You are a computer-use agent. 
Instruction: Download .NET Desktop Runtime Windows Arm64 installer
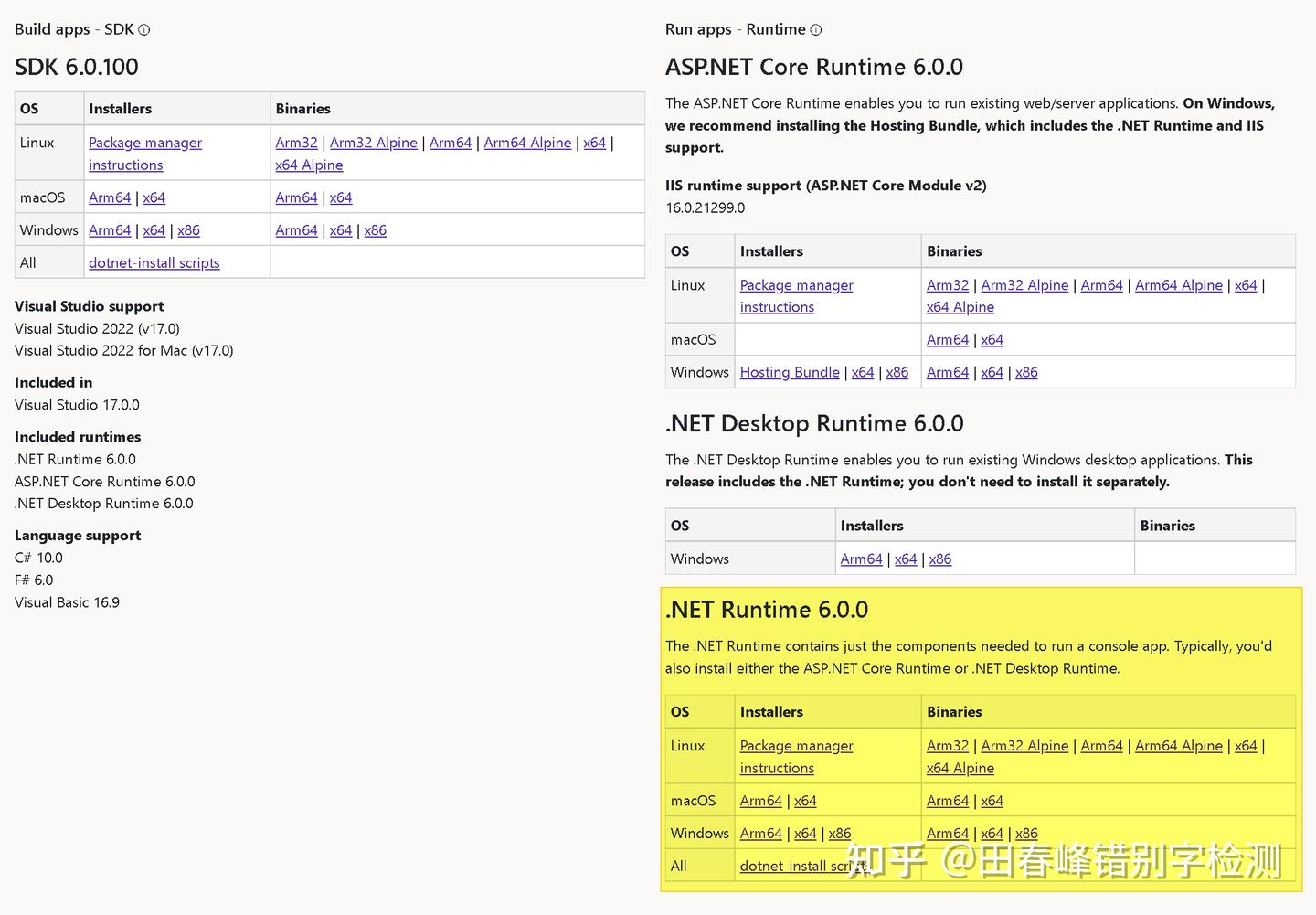861,559
